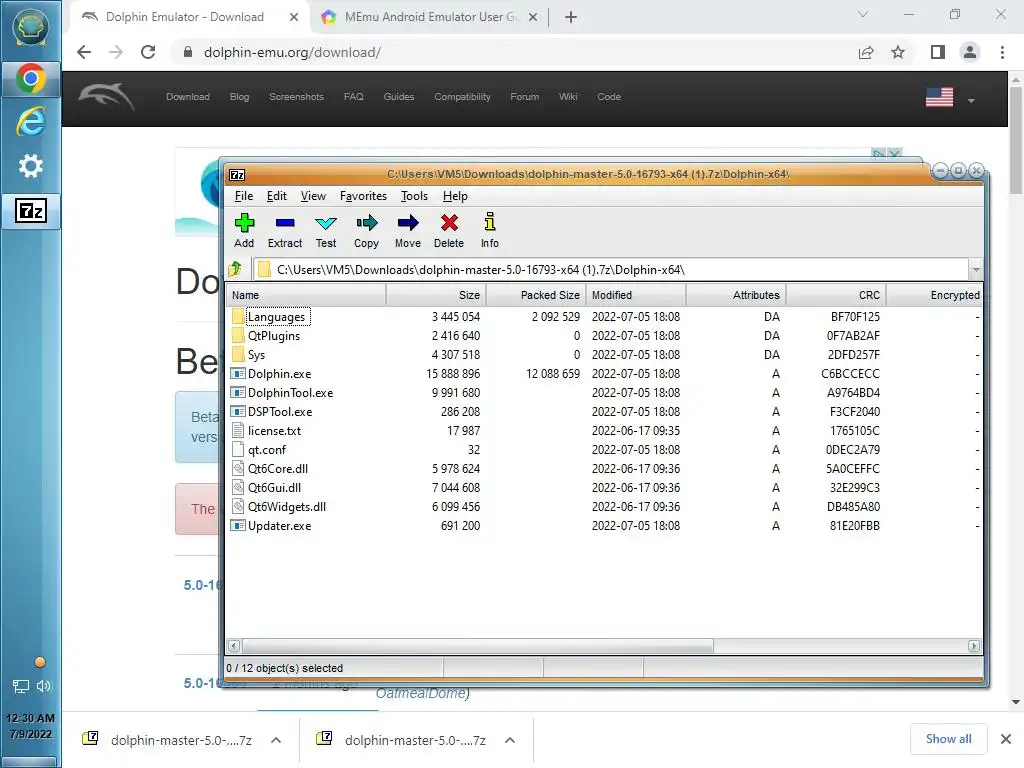Click the Extract toolbar icon
Screen dimensions: 1024x768
[285, 231]
